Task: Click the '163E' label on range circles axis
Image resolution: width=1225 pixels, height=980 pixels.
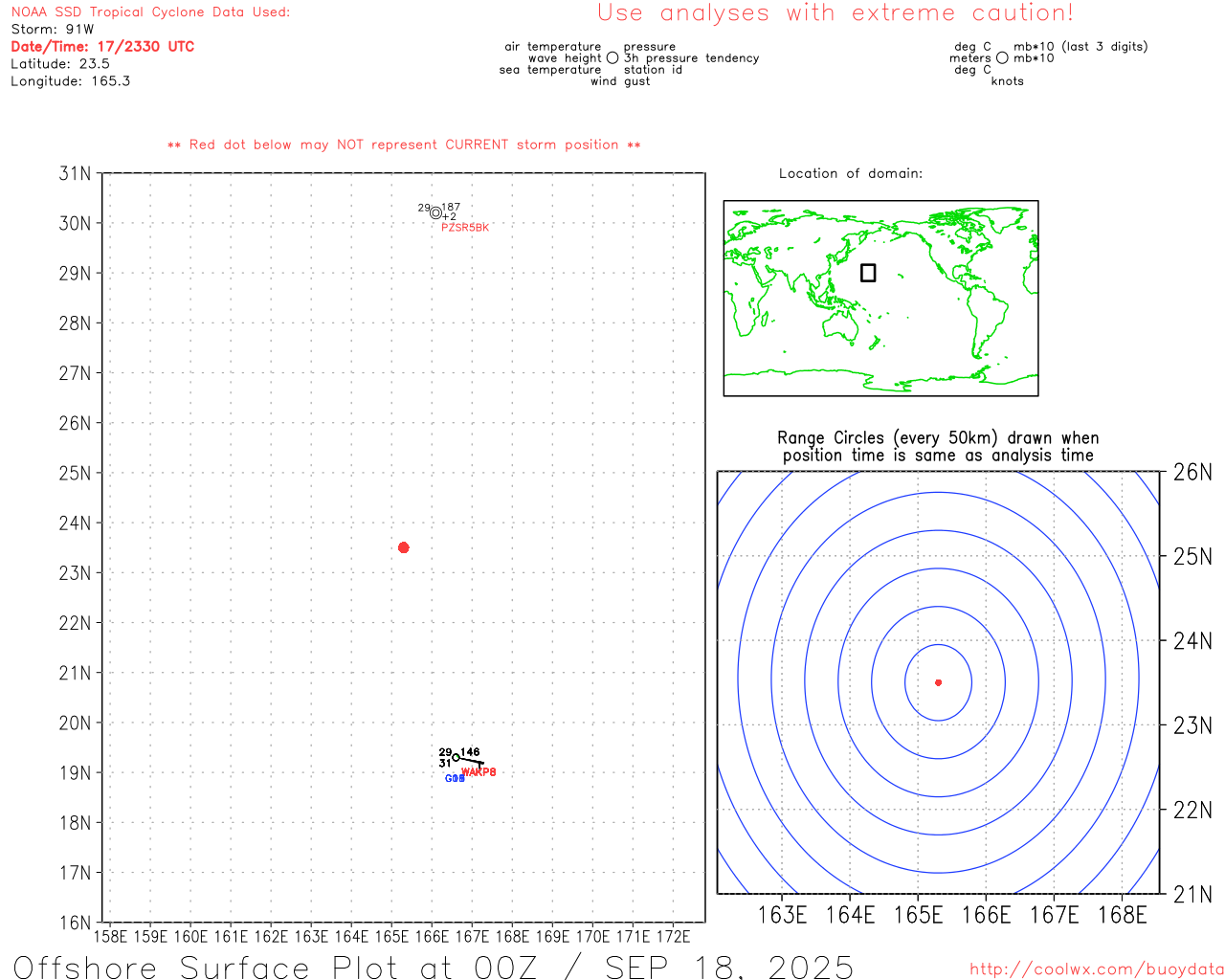Action: [782, 915]
